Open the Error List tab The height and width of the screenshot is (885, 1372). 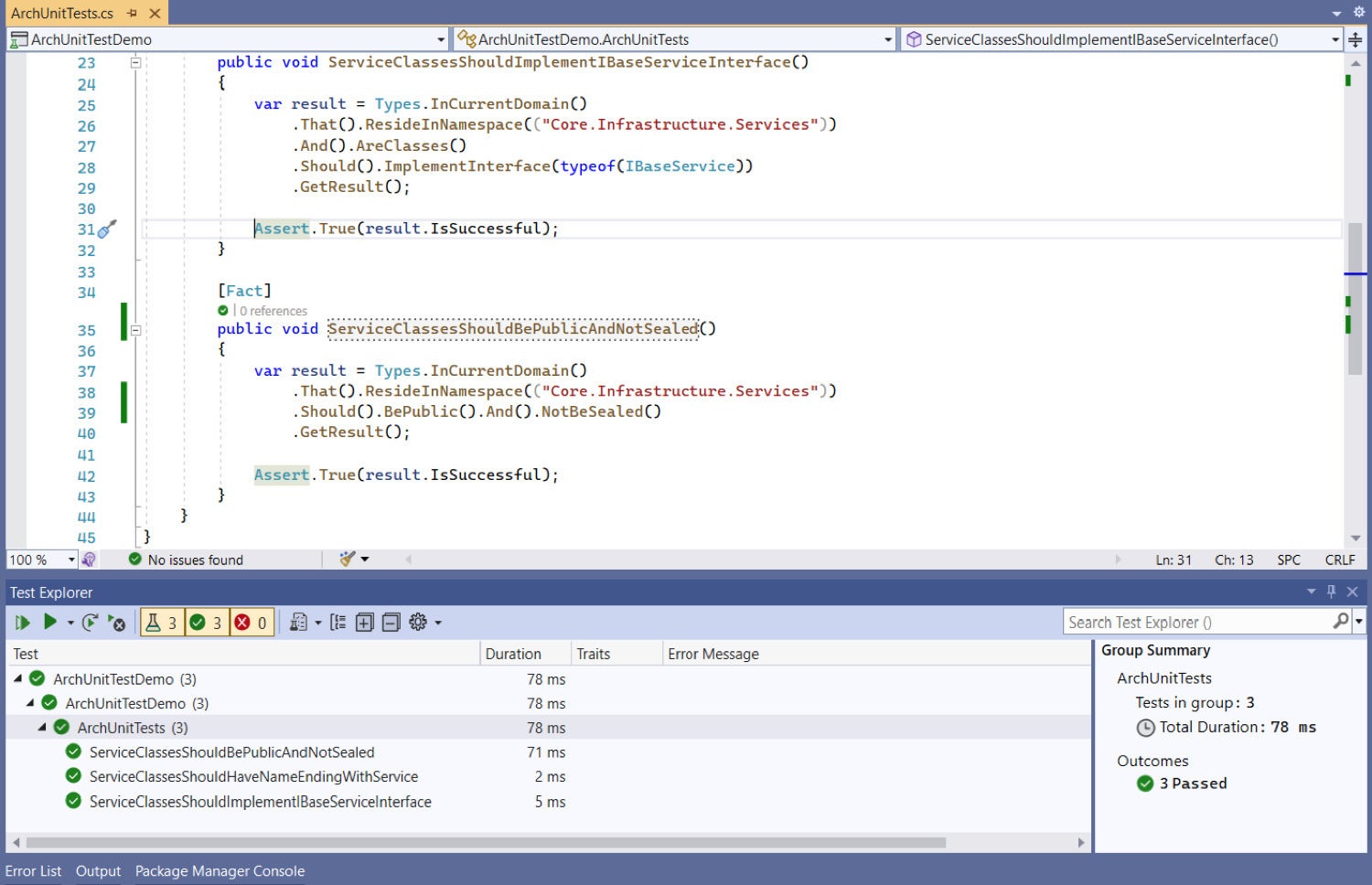(x=33, y=871)
